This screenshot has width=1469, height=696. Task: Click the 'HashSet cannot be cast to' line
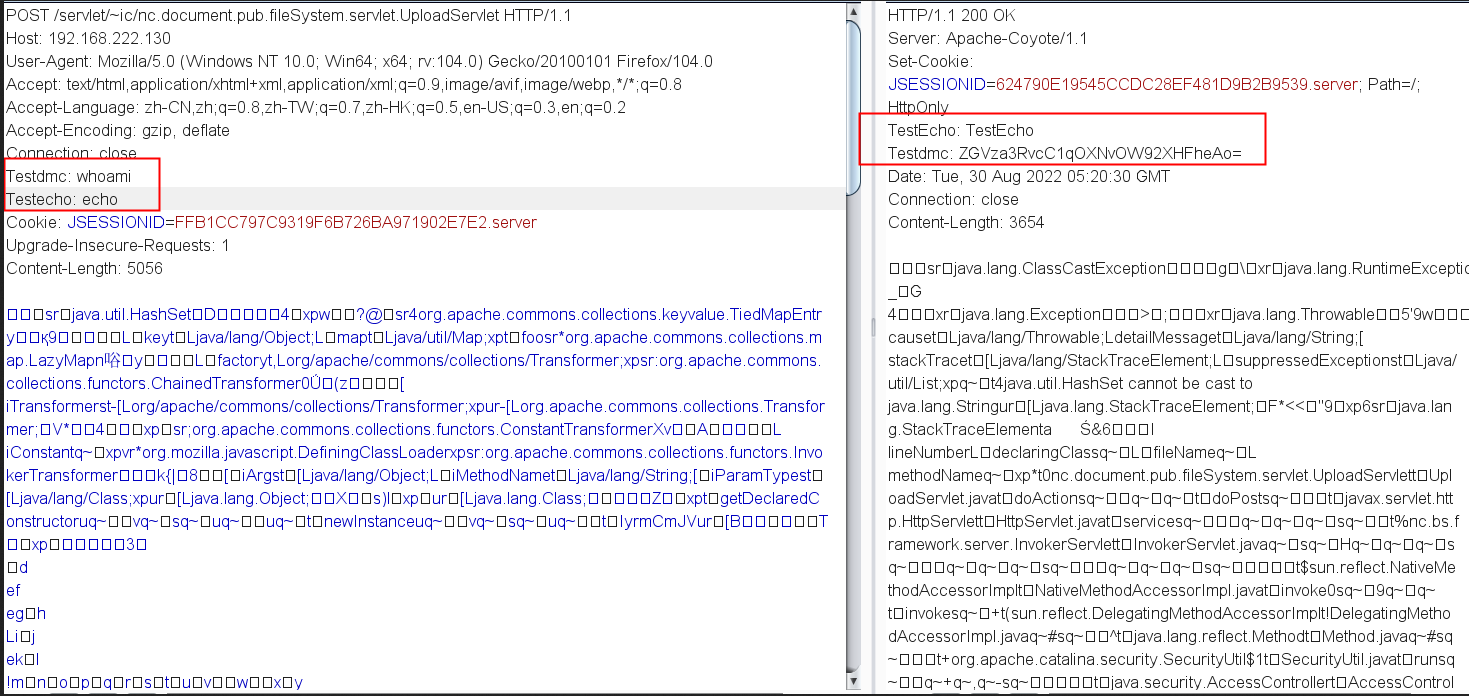[x=1070, y=383]
